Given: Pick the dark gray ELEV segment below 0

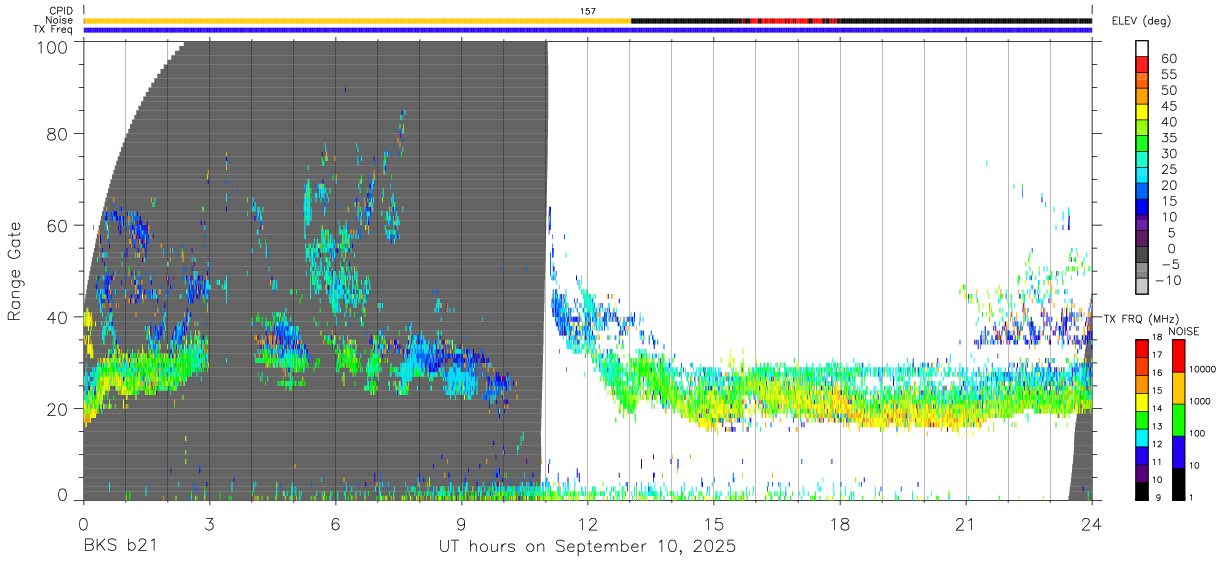Looking at the screenshot, I should [x=1142, y=256].
